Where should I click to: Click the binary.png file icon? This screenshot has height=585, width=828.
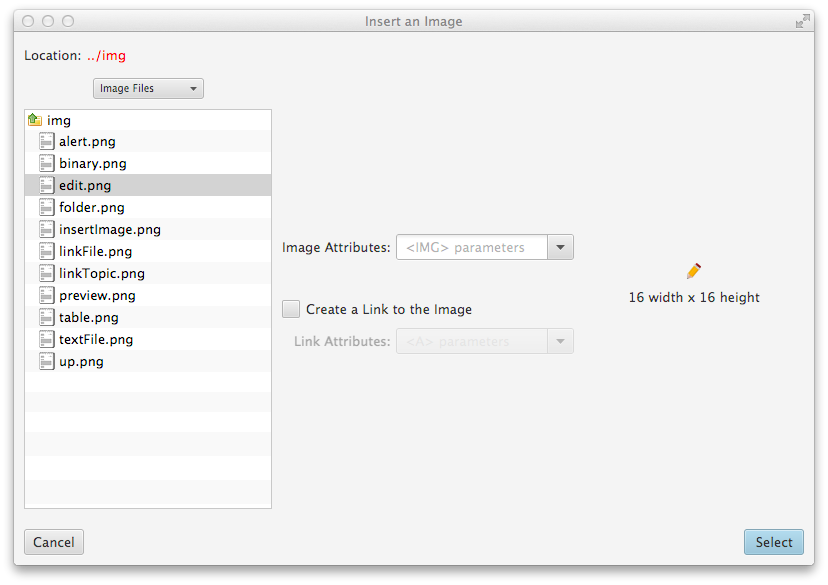point(46,164)
